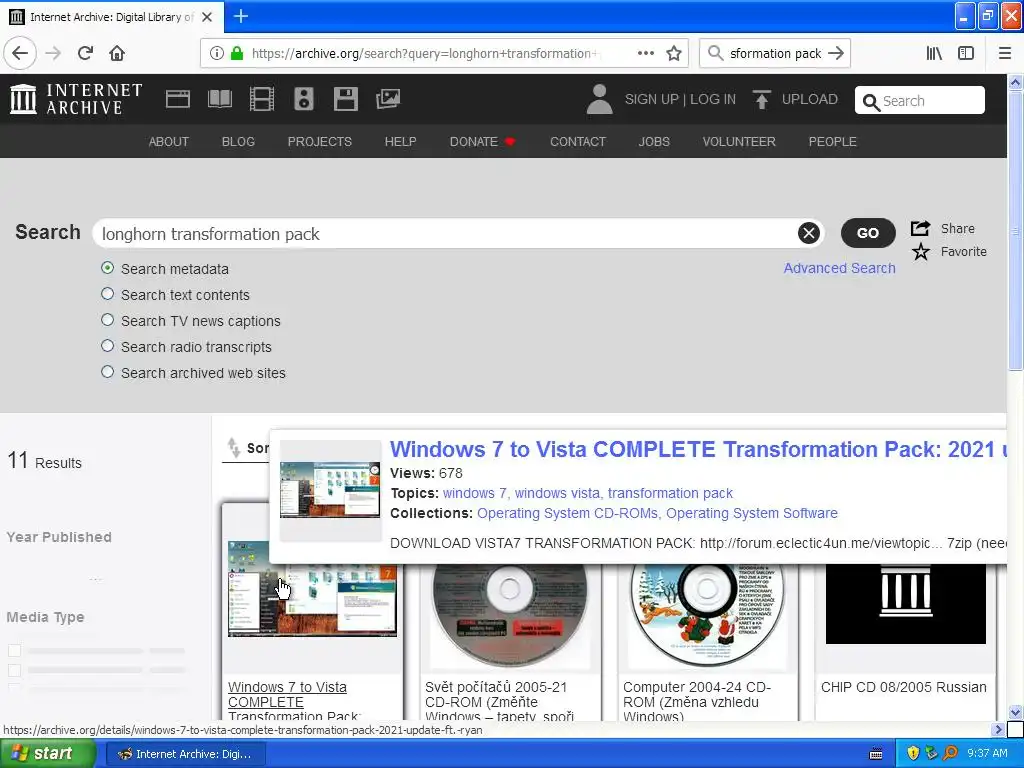Select Search radio transcripts option
This screenshot has width=1024, height=768.
tap(108, 346)
